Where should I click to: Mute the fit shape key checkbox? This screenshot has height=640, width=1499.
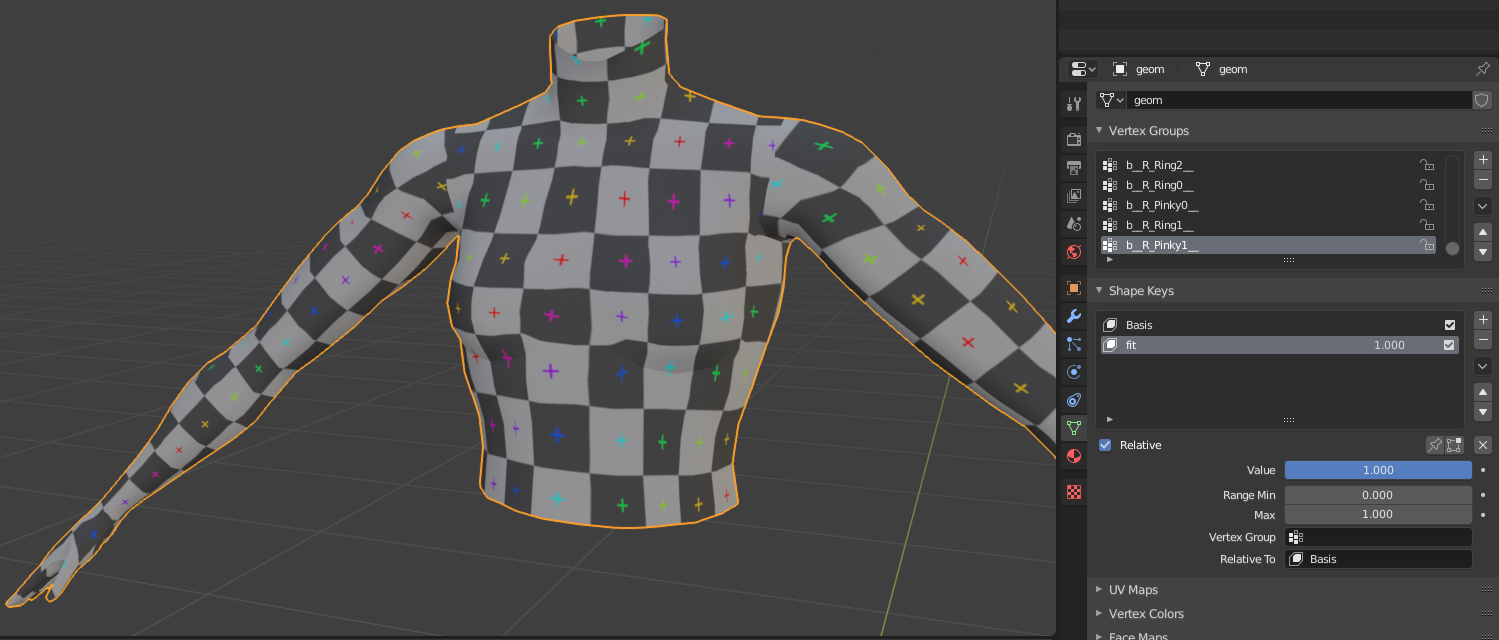point(1449,345)
